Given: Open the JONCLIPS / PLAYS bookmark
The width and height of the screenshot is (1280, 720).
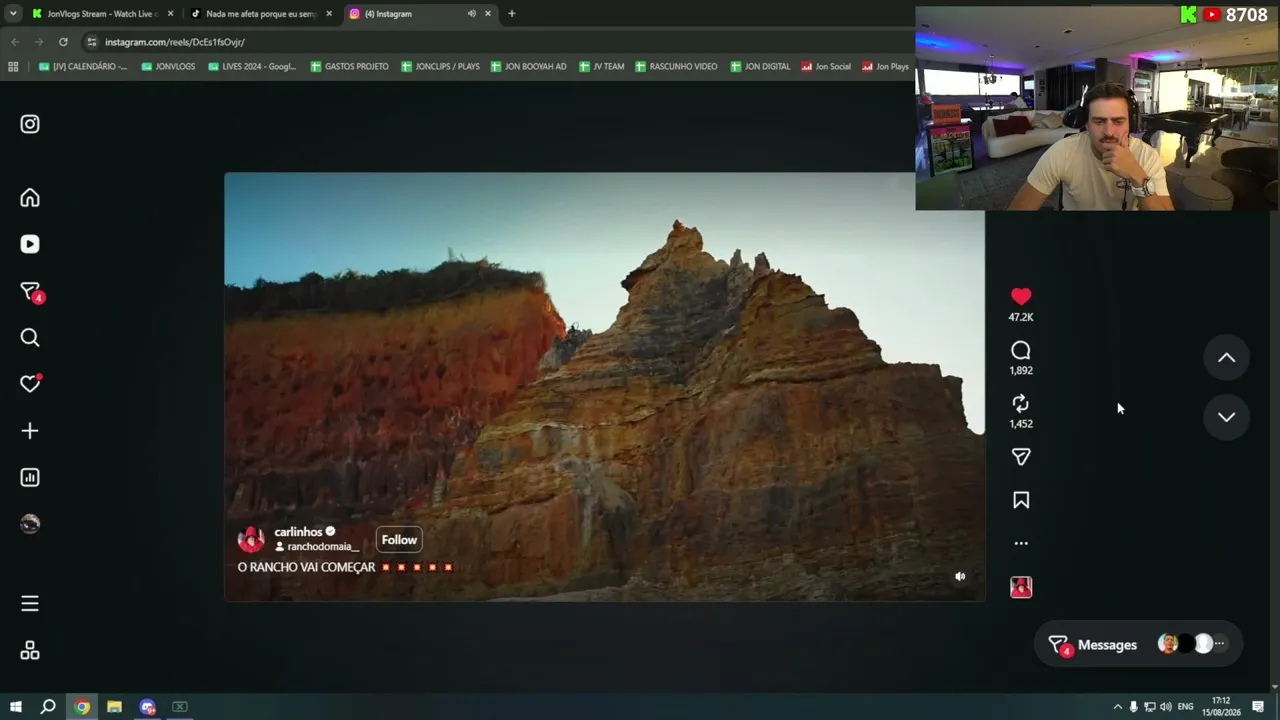Looking at the screenshot, I should pos(440,67).
